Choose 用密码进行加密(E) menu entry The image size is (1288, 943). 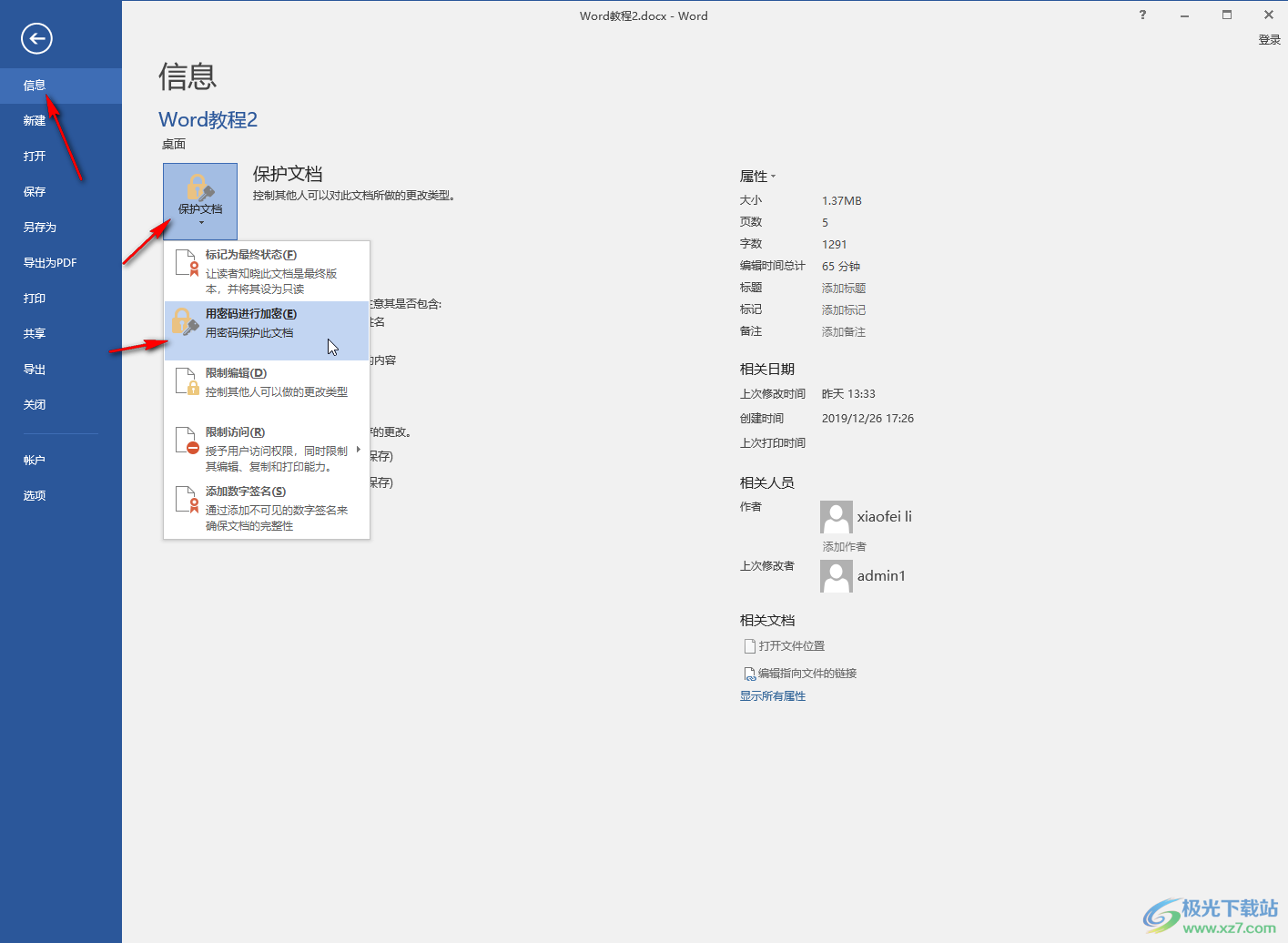267,330
